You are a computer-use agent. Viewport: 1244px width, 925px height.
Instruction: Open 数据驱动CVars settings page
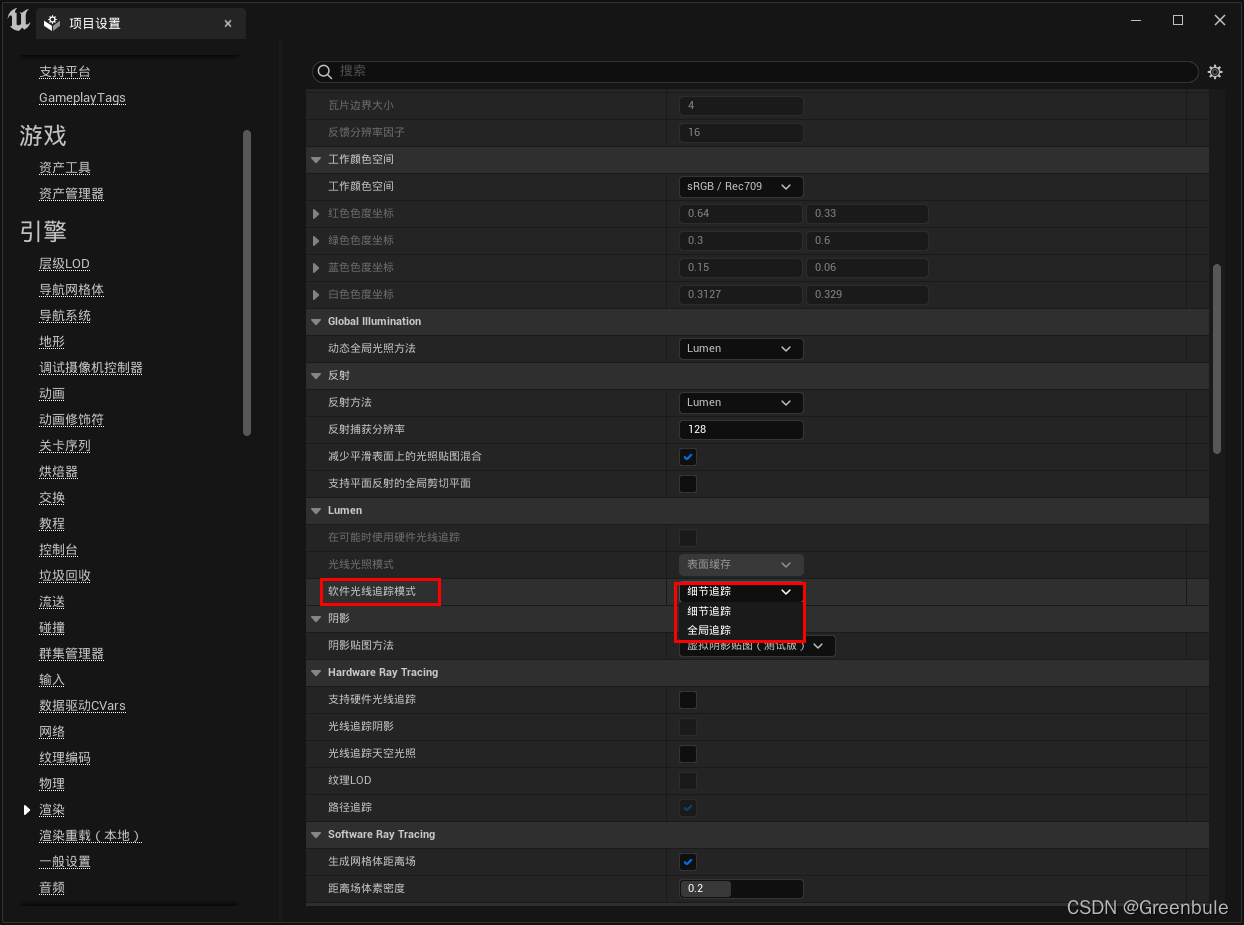pos(82,706)
